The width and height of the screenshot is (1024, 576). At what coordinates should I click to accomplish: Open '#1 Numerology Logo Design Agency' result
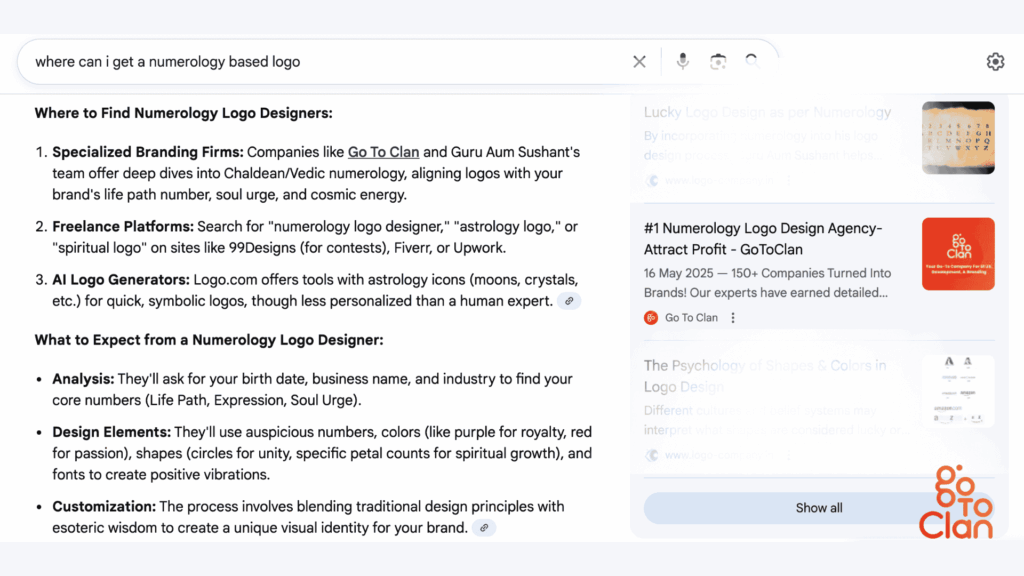(x=763, y=239)
